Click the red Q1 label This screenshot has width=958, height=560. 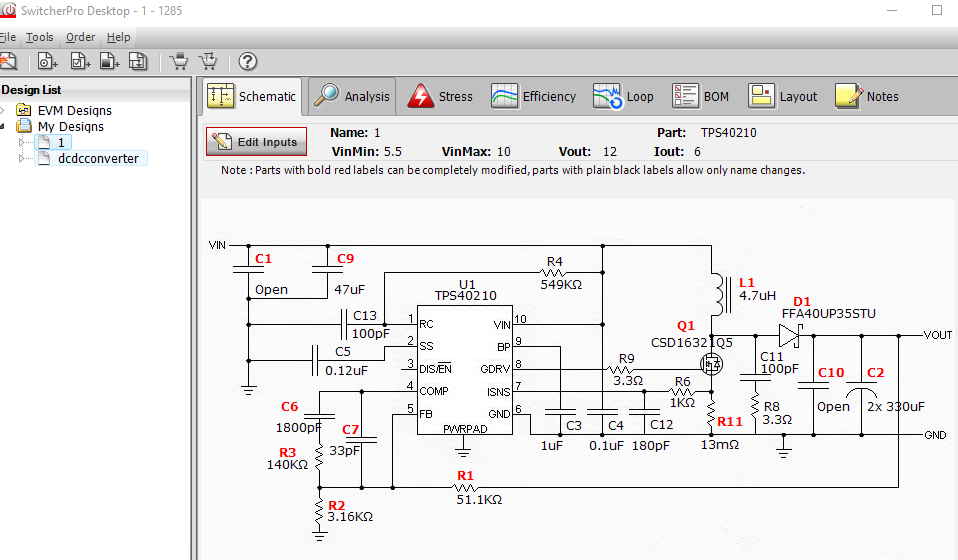686,325
